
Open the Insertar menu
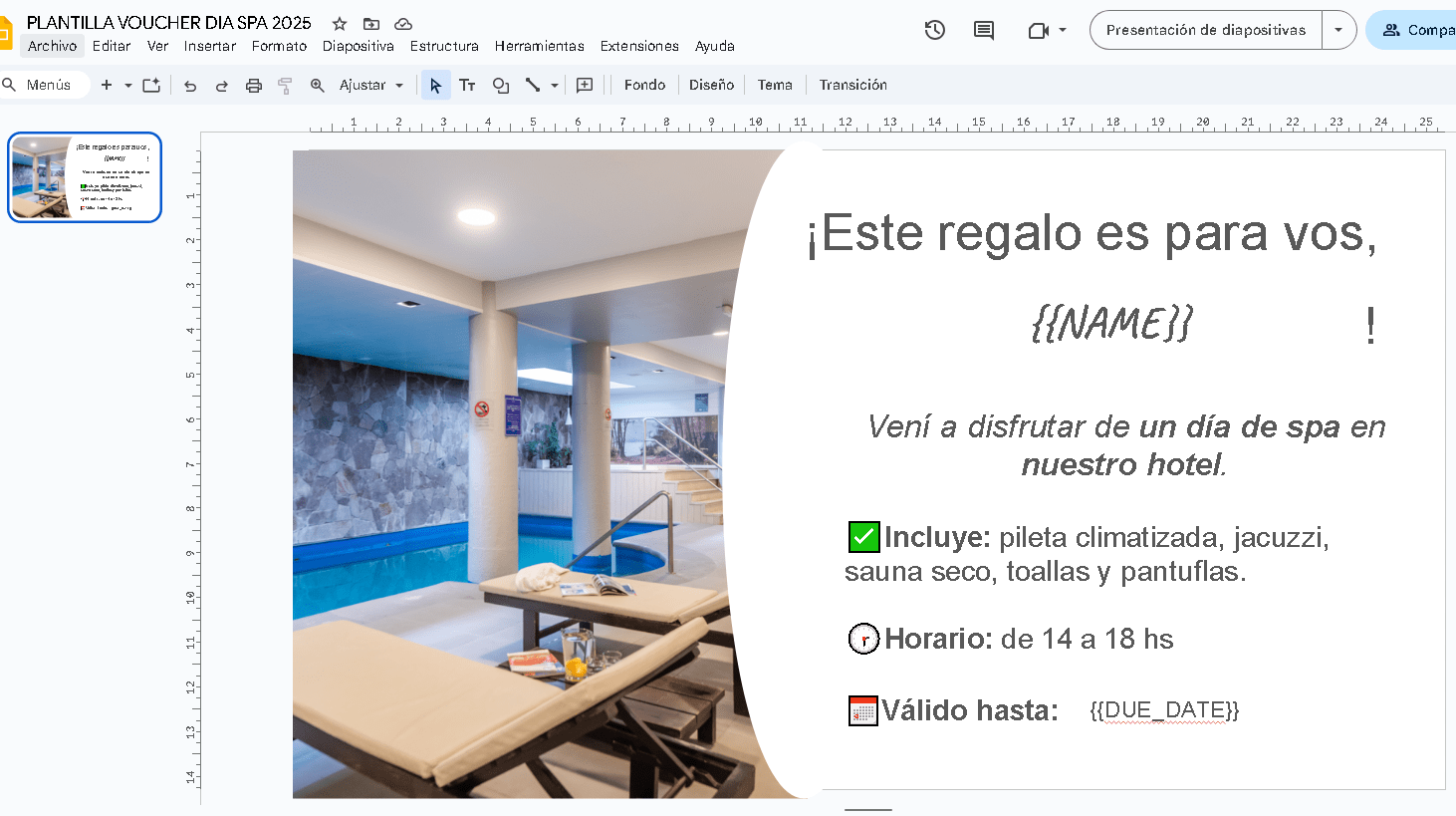[210, 46]
